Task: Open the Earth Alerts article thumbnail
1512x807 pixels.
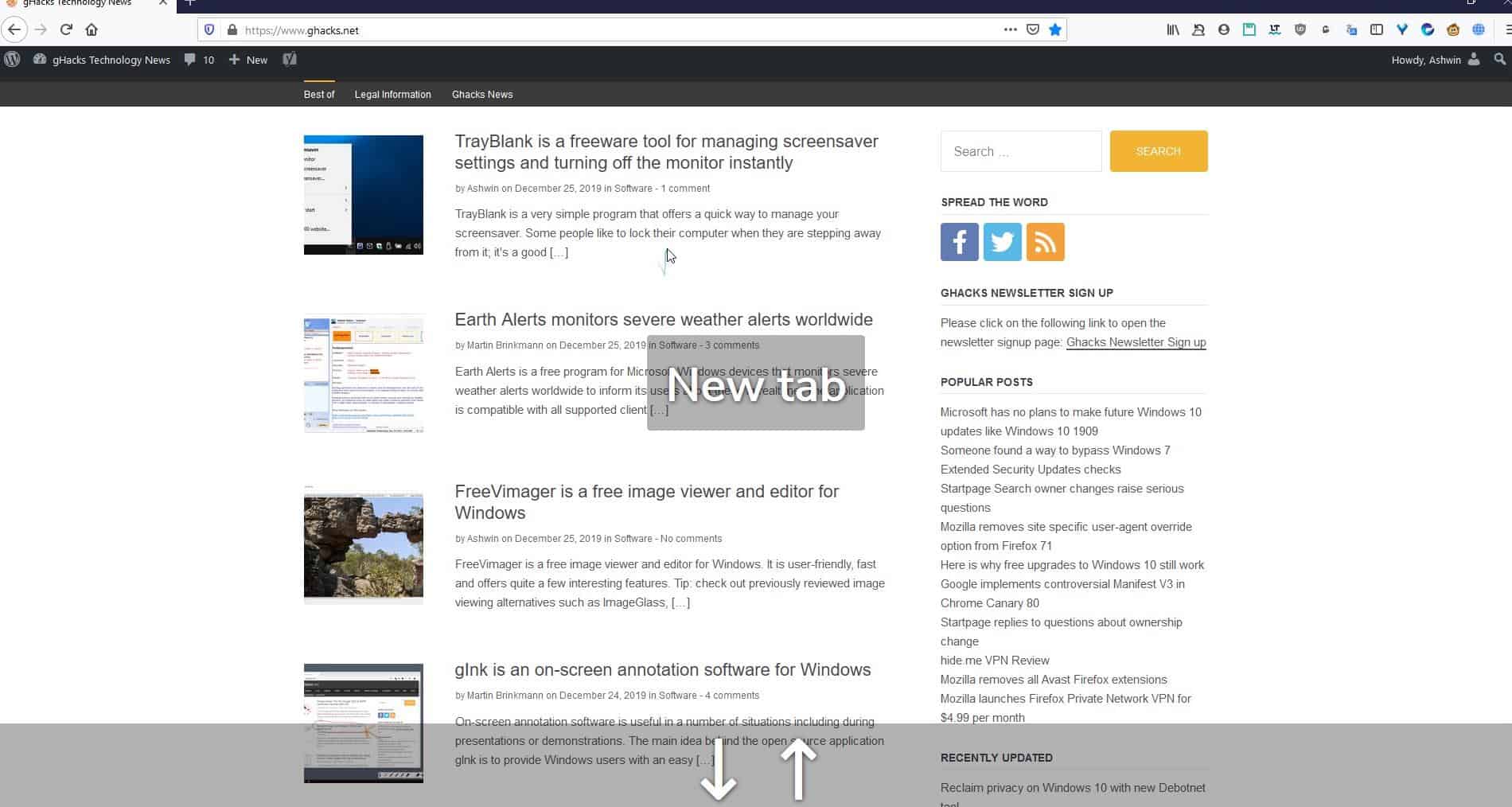Action: (x=364, y=373)
